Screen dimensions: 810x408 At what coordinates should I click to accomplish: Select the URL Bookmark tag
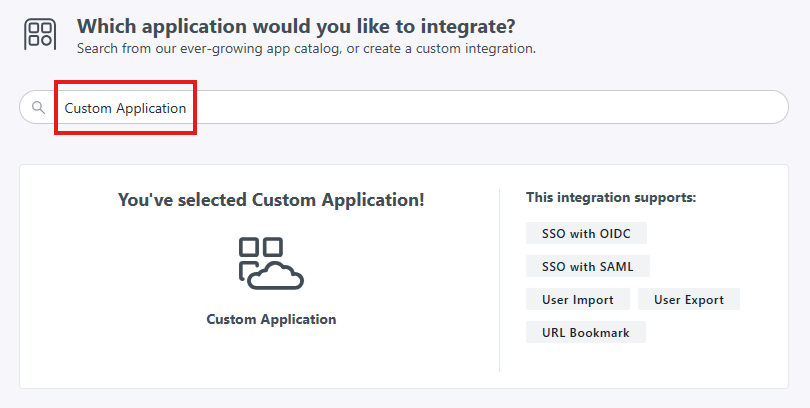coord(586,332)
